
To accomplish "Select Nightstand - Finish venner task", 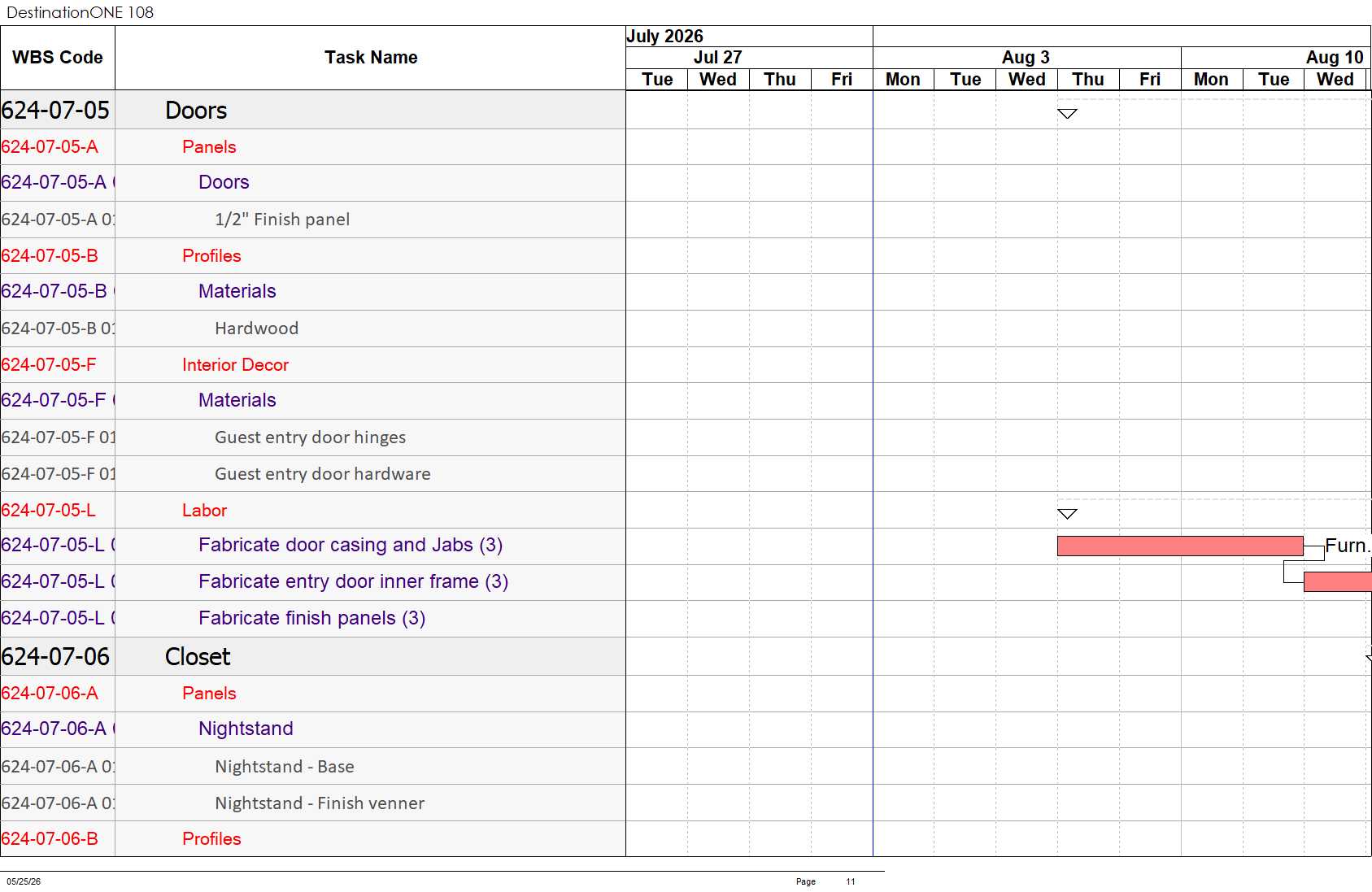I will point(313,803).
